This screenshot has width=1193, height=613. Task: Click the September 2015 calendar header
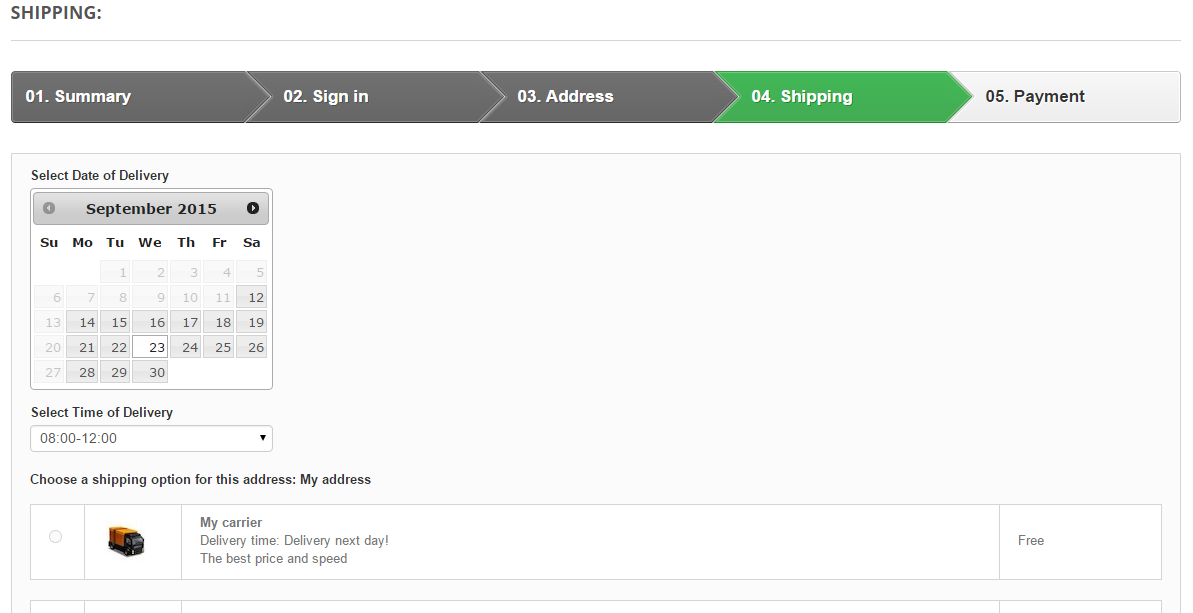tap(151, 208)
